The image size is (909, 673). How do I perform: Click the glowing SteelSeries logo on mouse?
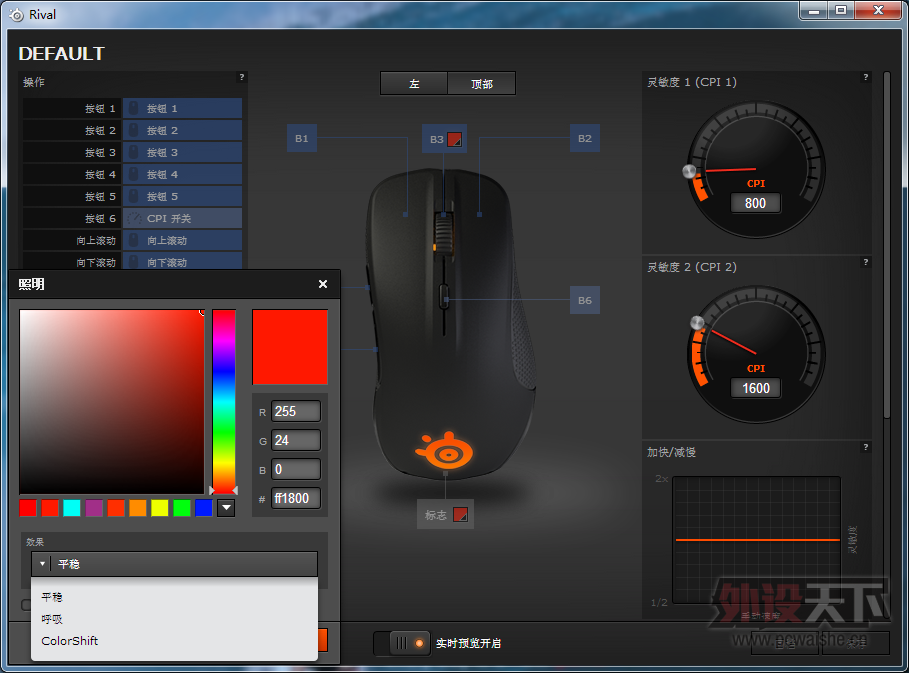[445, 450]
